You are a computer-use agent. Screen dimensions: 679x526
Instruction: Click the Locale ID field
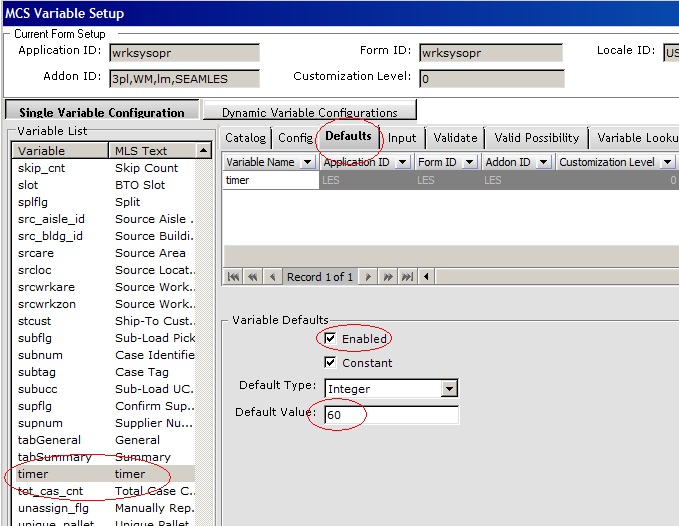671,53
